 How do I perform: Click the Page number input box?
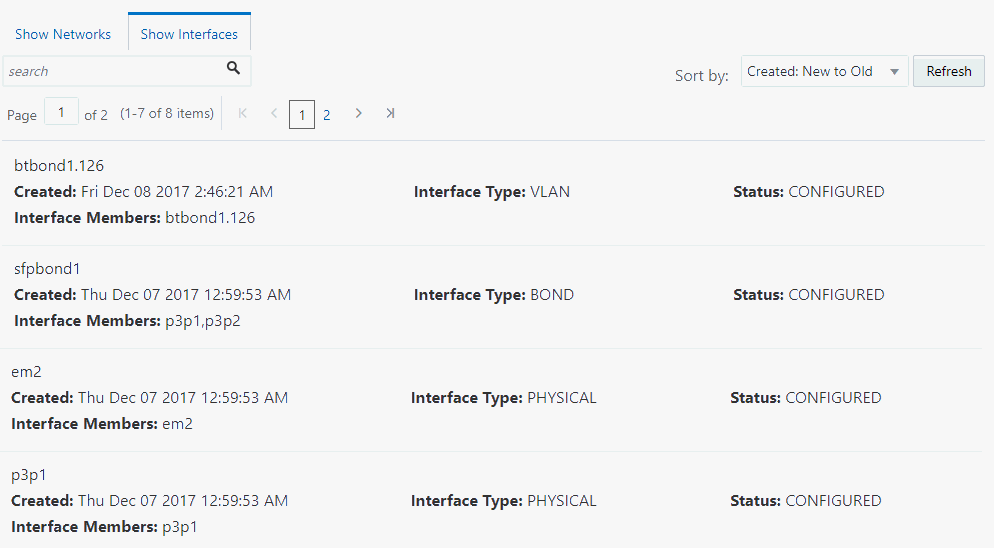point(61,113)
